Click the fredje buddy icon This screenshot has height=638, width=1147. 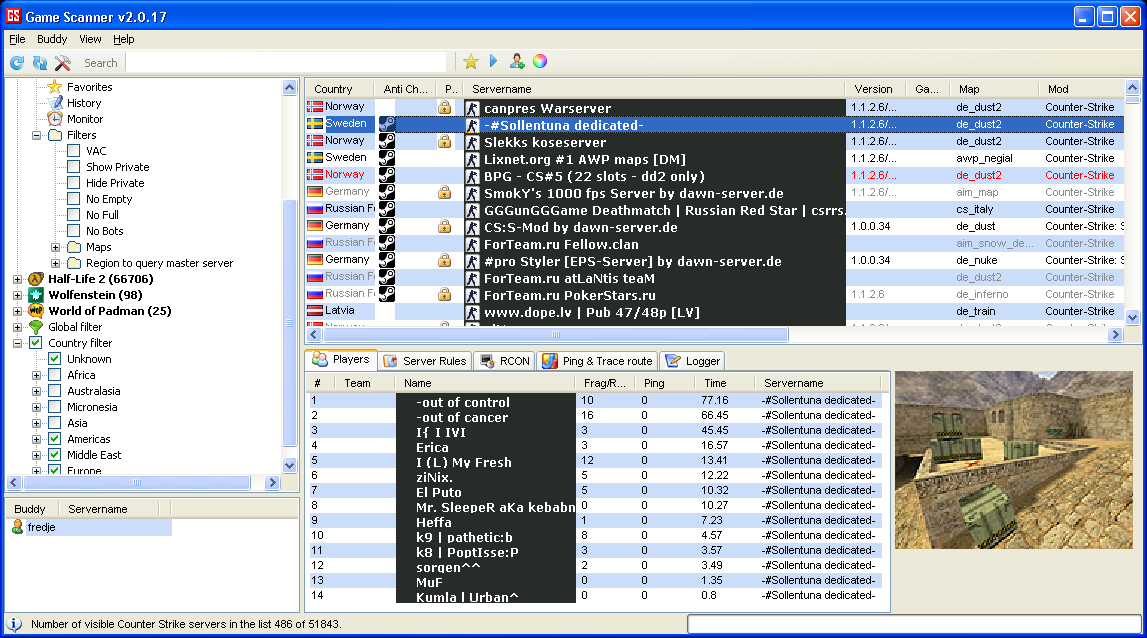point(18,527)
